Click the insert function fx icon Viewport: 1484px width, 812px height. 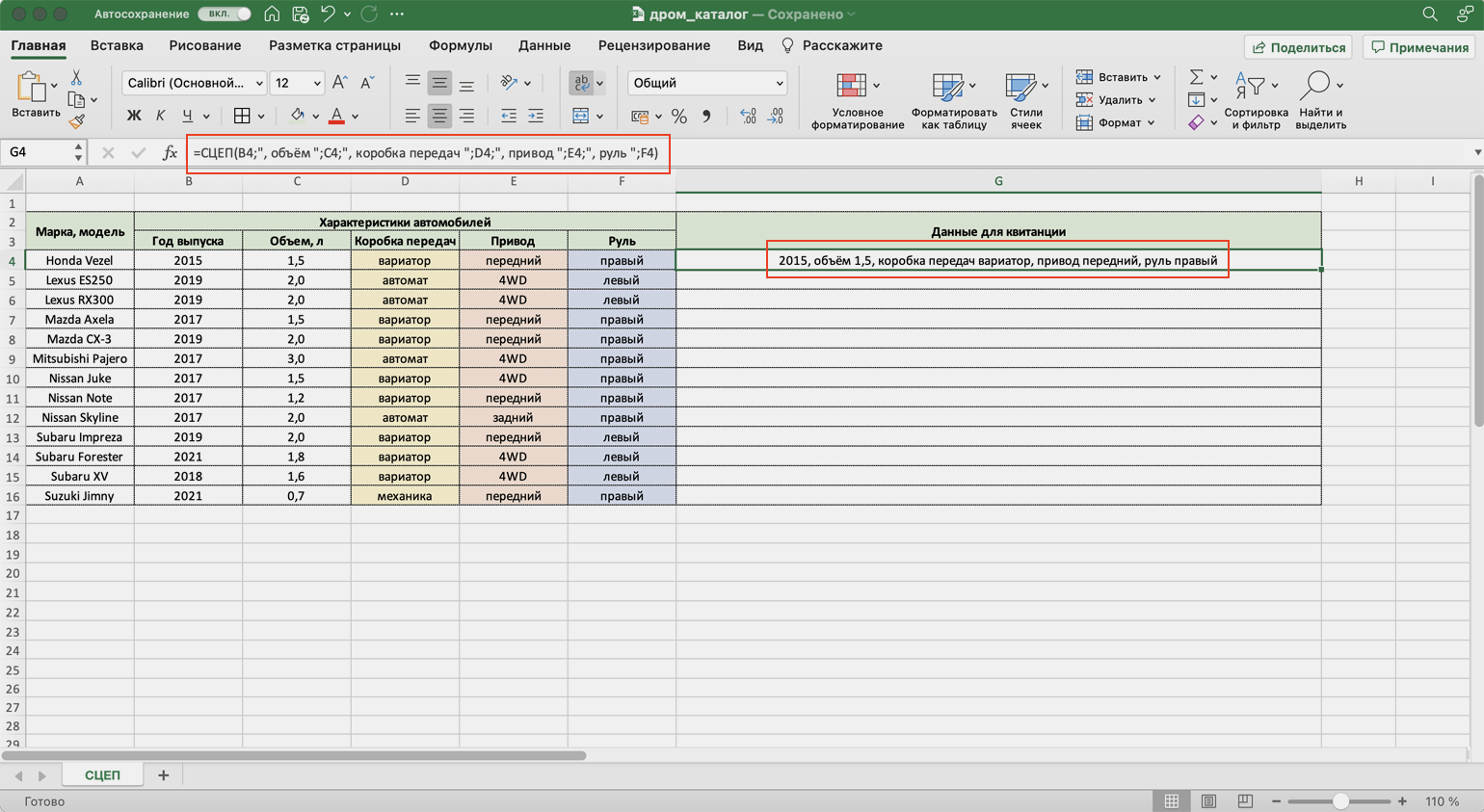pyautogui.click(x=170, y=153)
